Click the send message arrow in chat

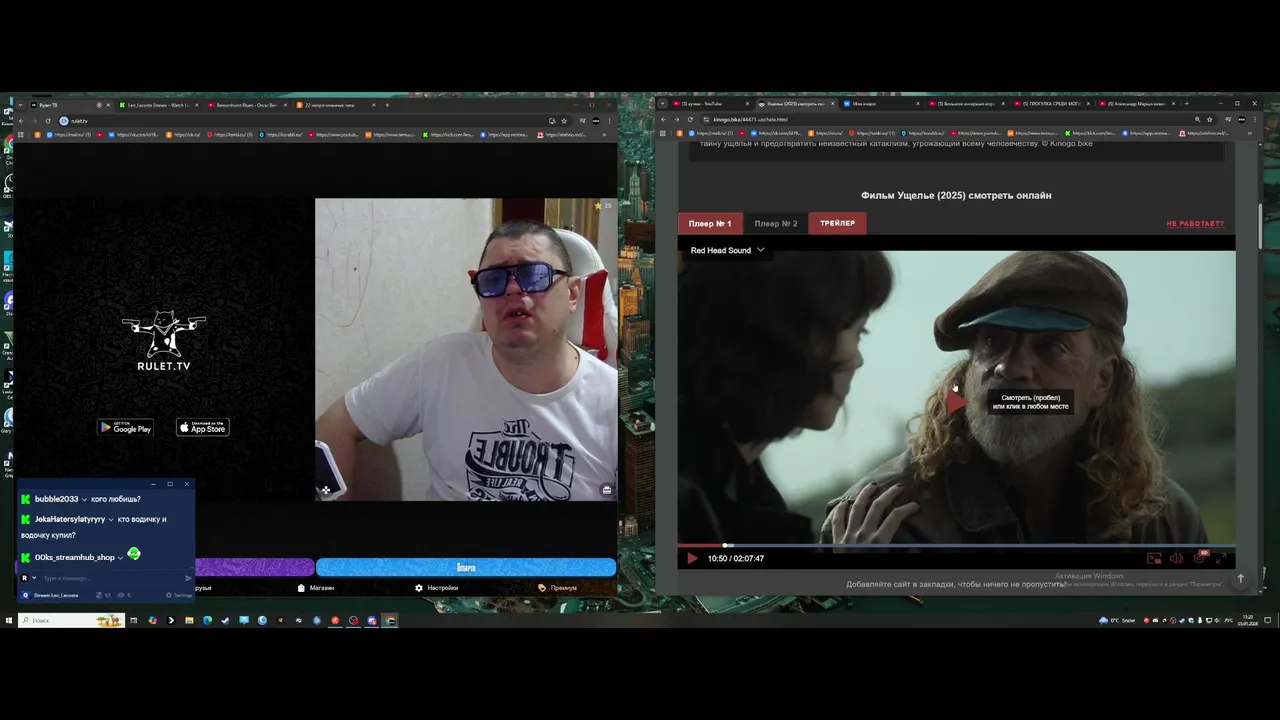[188, 578]
